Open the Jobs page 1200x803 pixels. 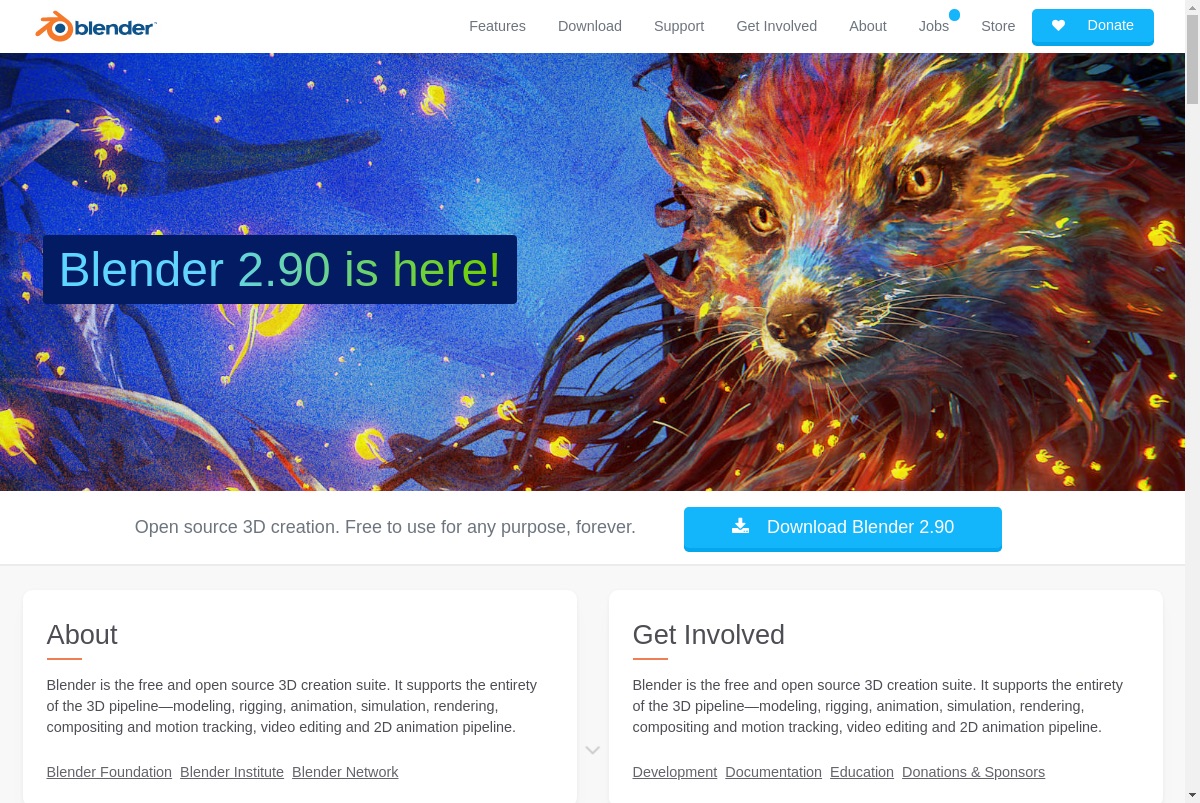pyautogui.click(x=934, y=26)
